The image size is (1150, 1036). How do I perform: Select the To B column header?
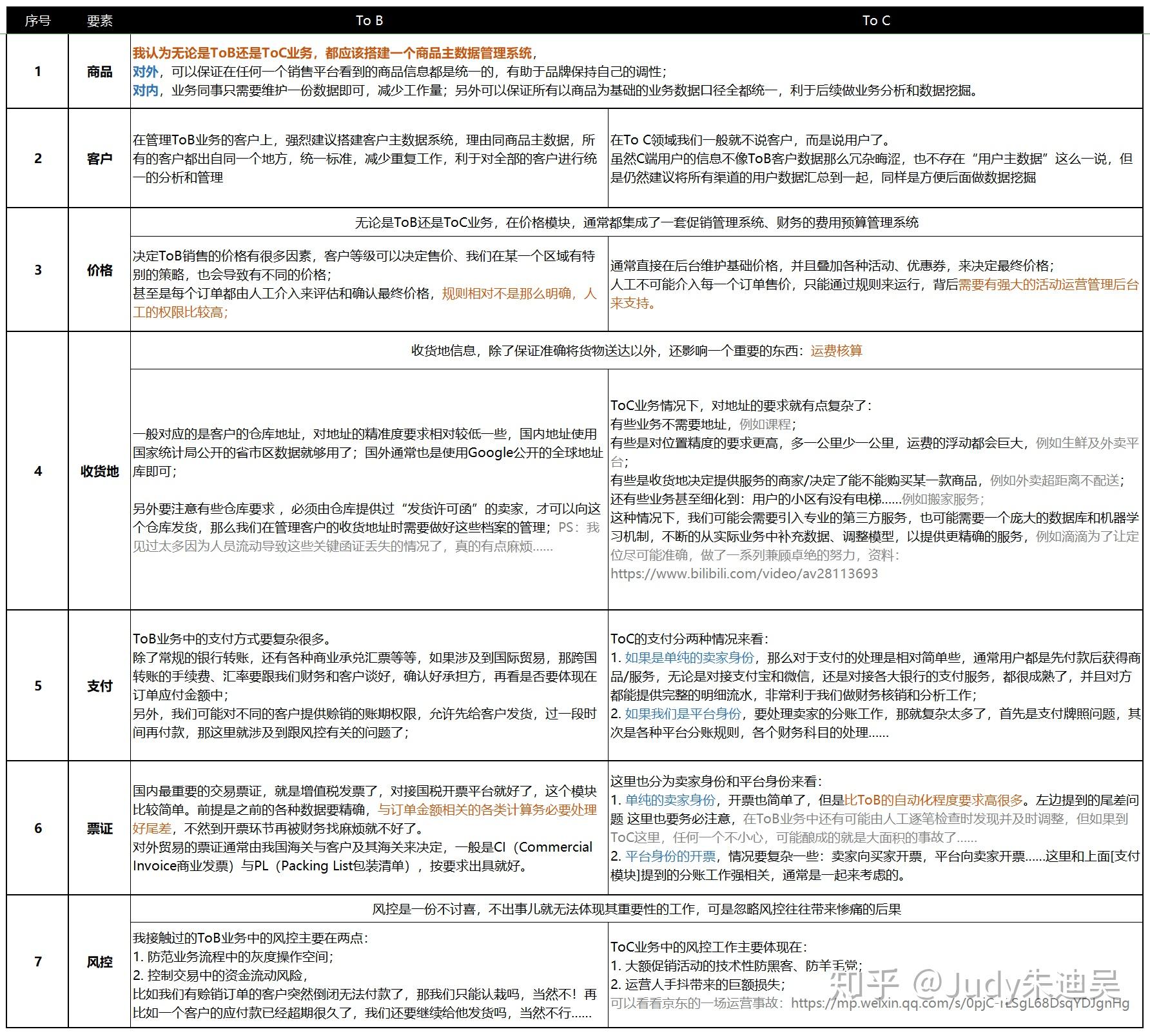point(368,21)
